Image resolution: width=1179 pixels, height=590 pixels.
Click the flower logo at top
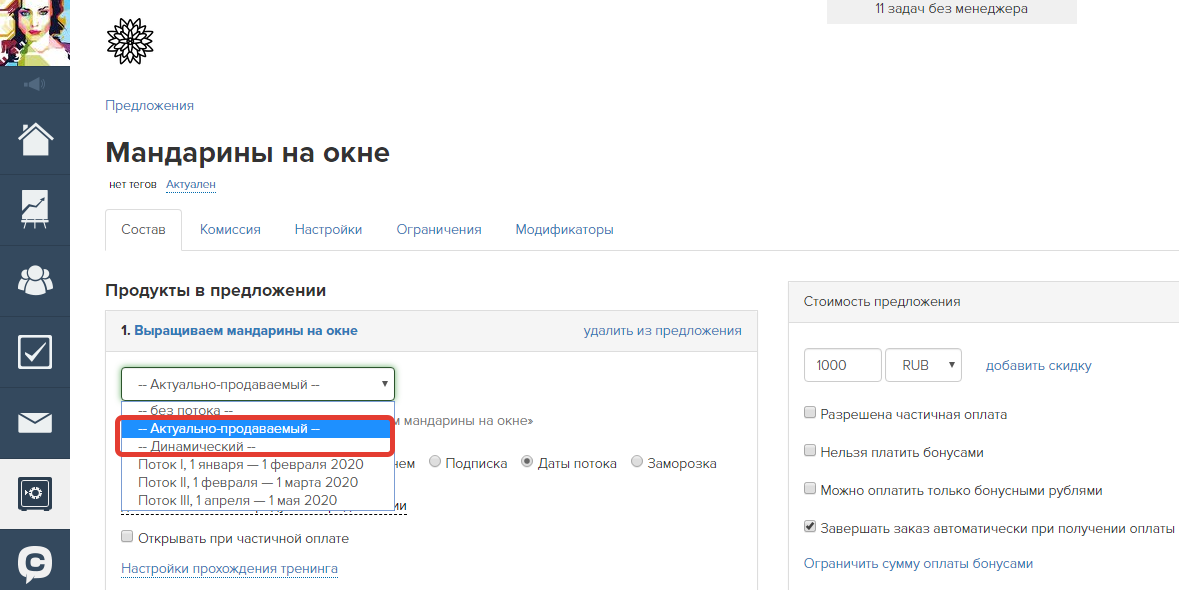tap(130, 41)
